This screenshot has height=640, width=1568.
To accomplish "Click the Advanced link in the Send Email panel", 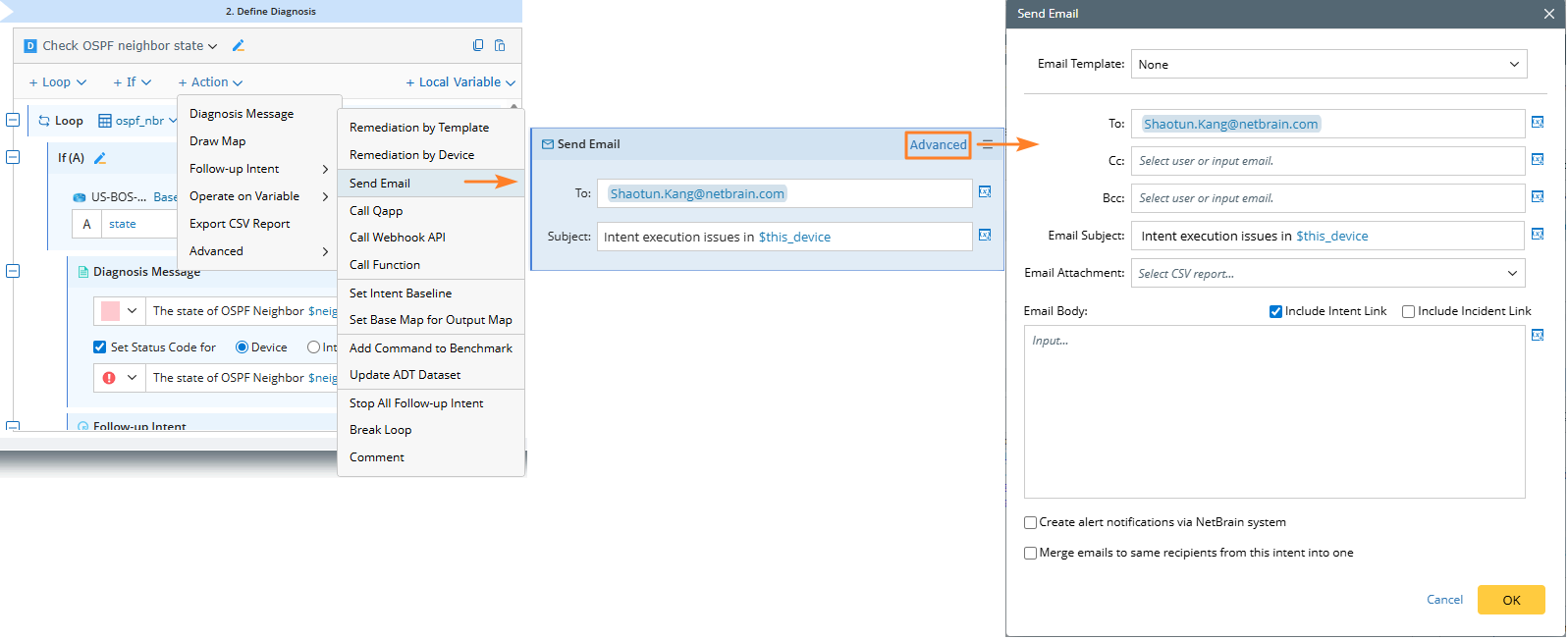I will click(x=938, y=145).
